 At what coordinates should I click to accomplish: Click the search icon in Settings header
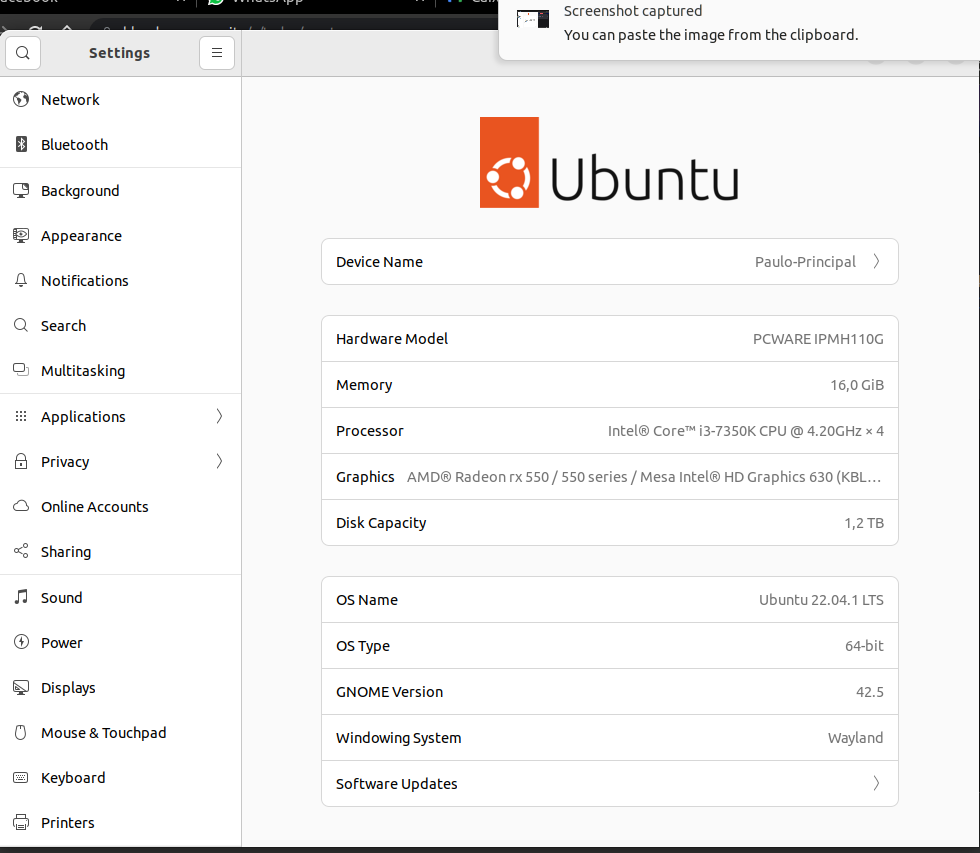pos(23,53)
